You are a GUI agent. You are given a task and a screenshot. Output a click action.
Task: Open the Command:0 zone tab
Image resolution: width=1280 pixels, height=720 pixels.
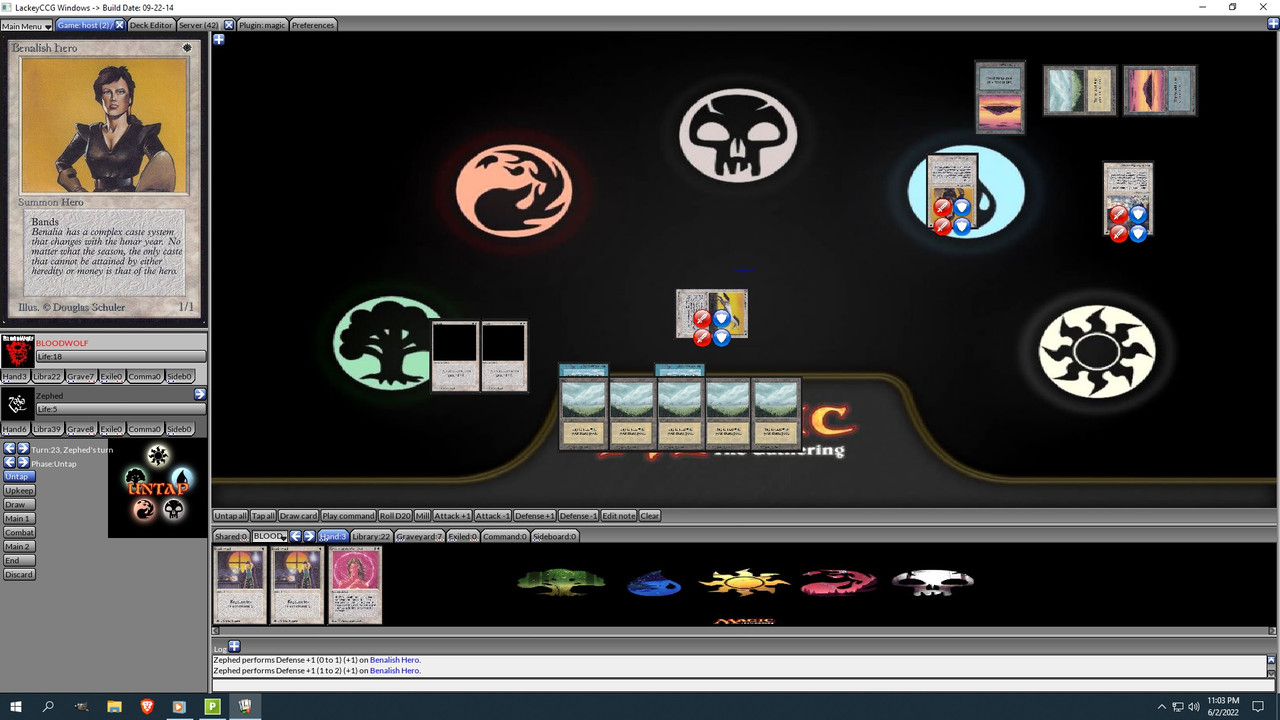505,537
